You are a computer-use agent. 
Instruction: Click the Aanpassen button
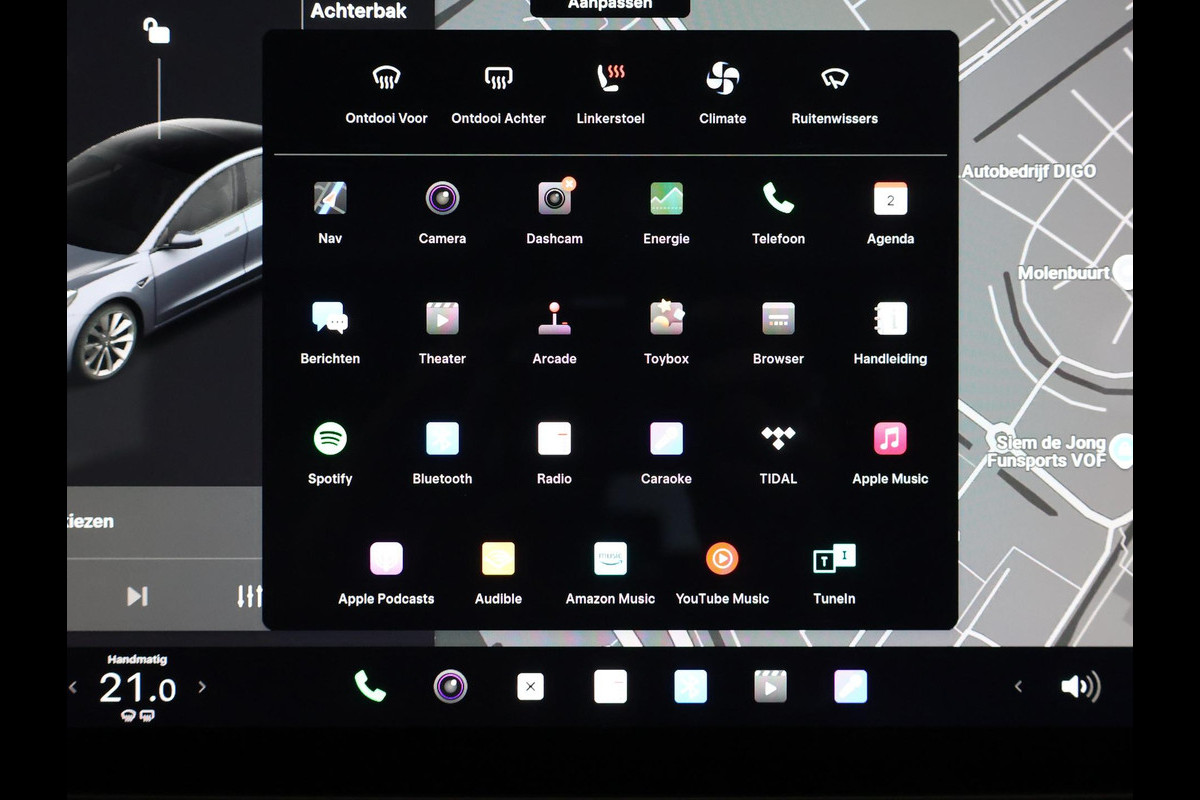610,6
